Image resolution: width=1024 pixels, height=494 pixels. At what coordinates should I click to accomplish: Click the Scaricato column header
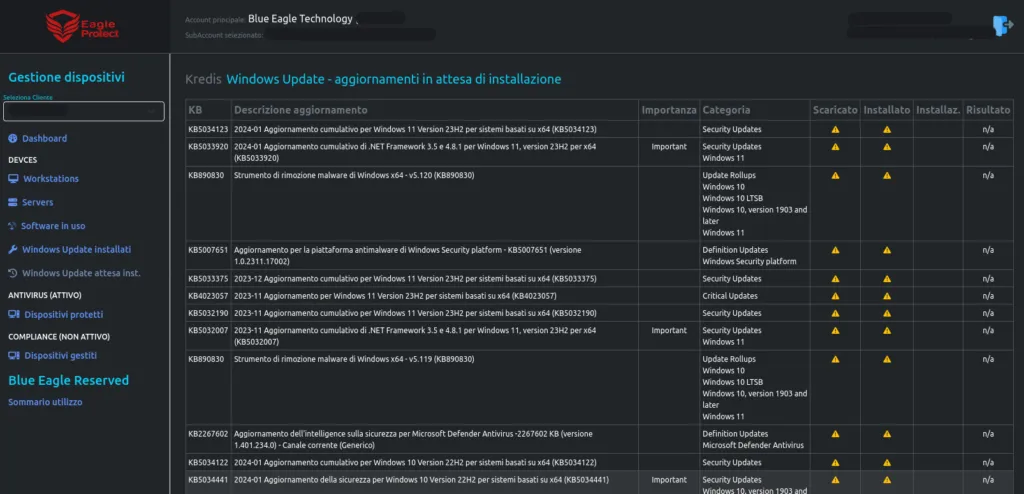[835, 110]
